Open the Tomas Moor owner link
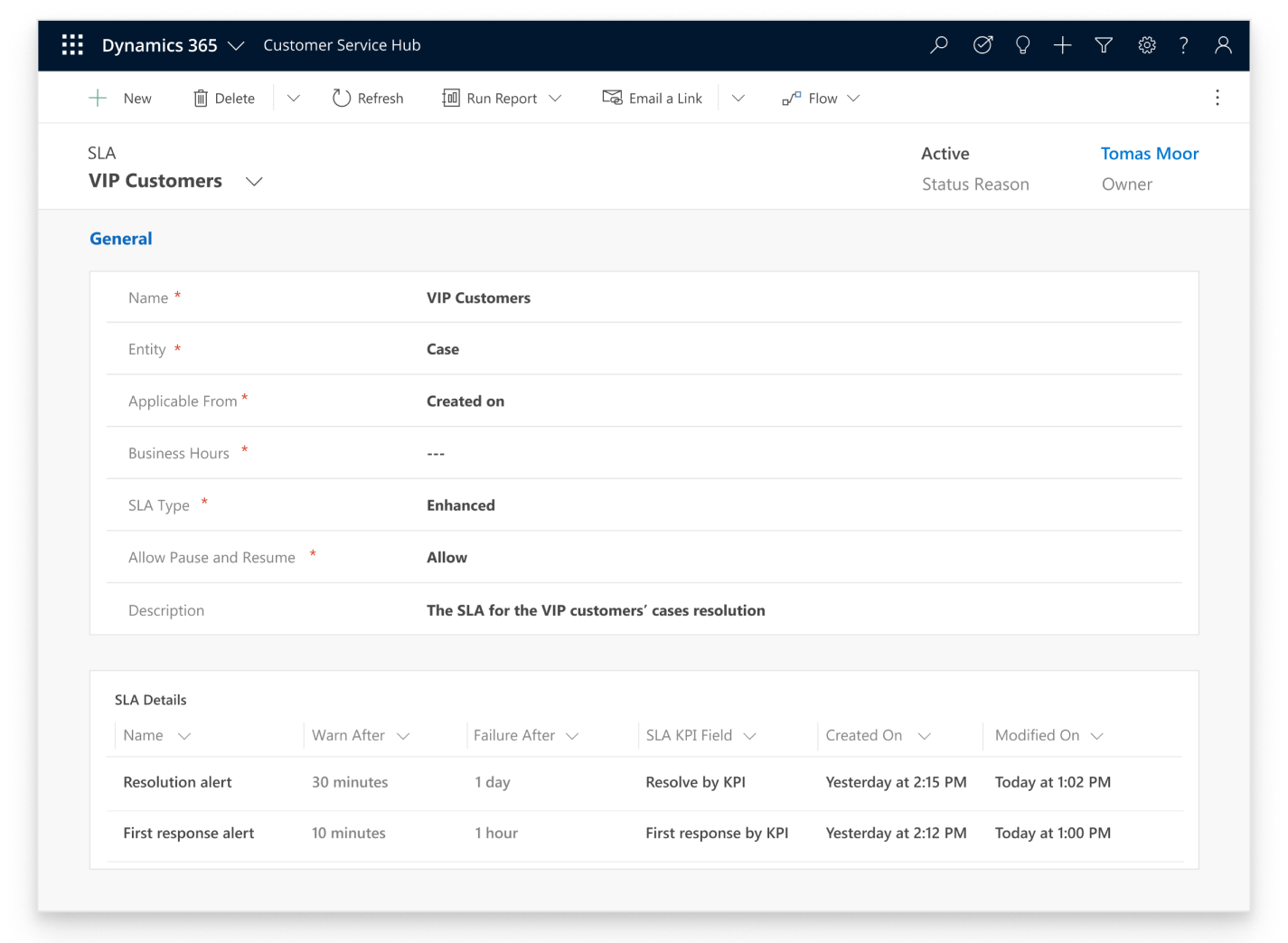1288x943 pixels. coord(1149,154)
